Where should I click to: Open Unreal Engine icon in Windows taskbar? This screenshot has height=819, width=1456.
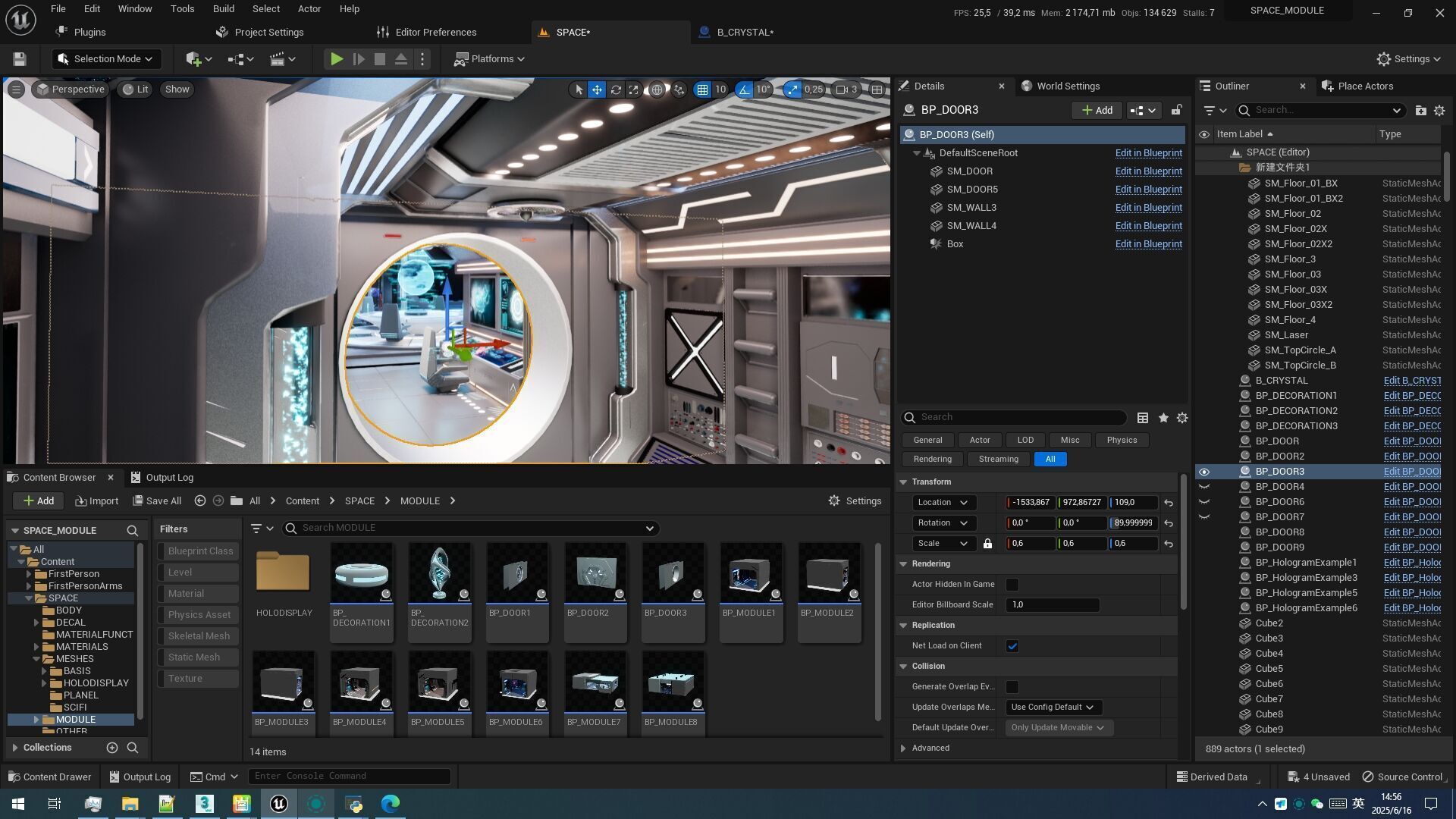coord(278,804)
